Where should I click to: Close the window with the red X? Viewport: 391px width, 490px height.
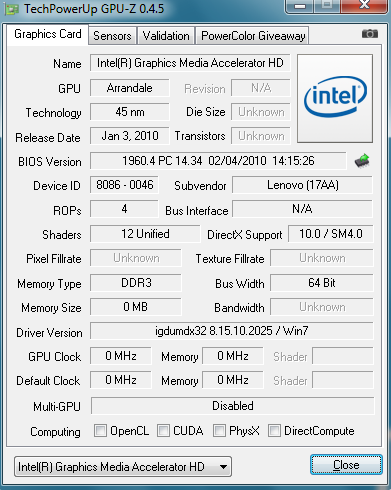(x=364, y=5)
